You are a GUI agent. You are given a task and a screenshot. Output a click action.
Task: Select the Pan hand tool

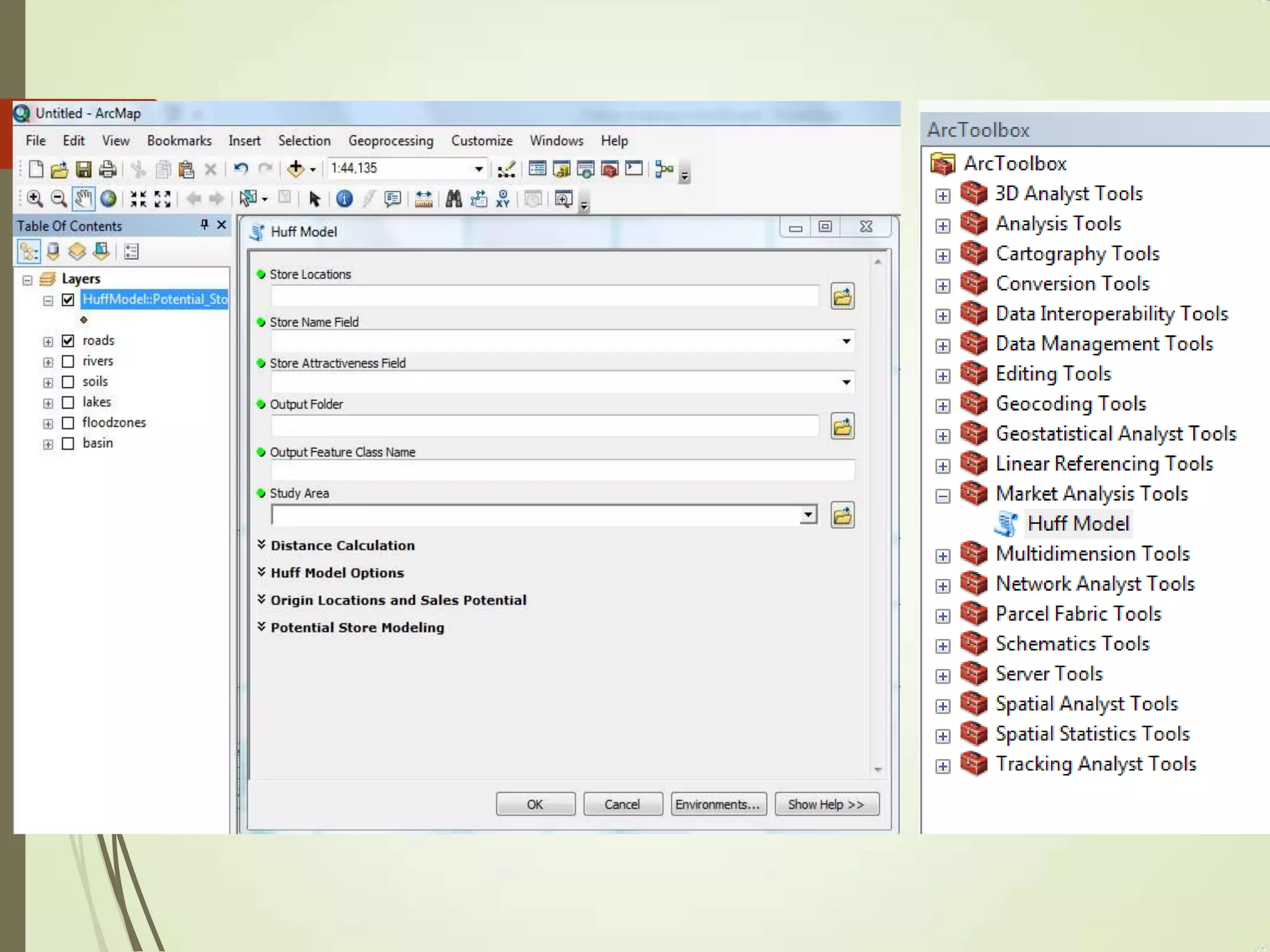pos(83,199)
